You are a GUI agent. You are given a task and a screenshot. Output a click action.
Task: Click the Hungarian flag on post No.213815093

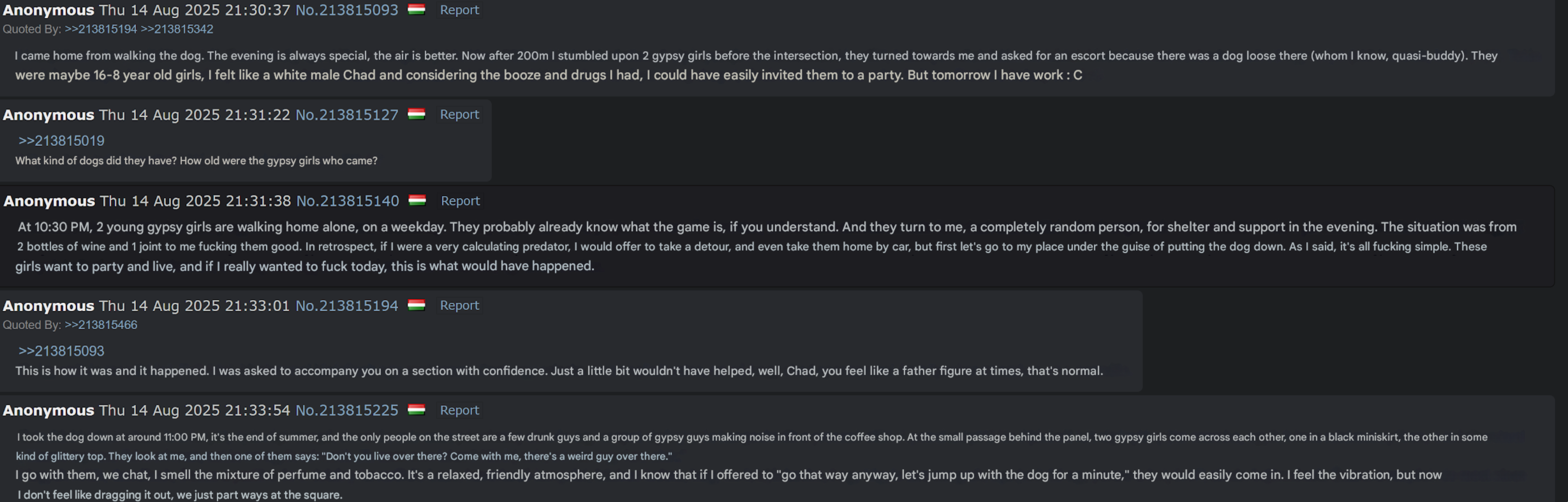[x=416, y=10]
